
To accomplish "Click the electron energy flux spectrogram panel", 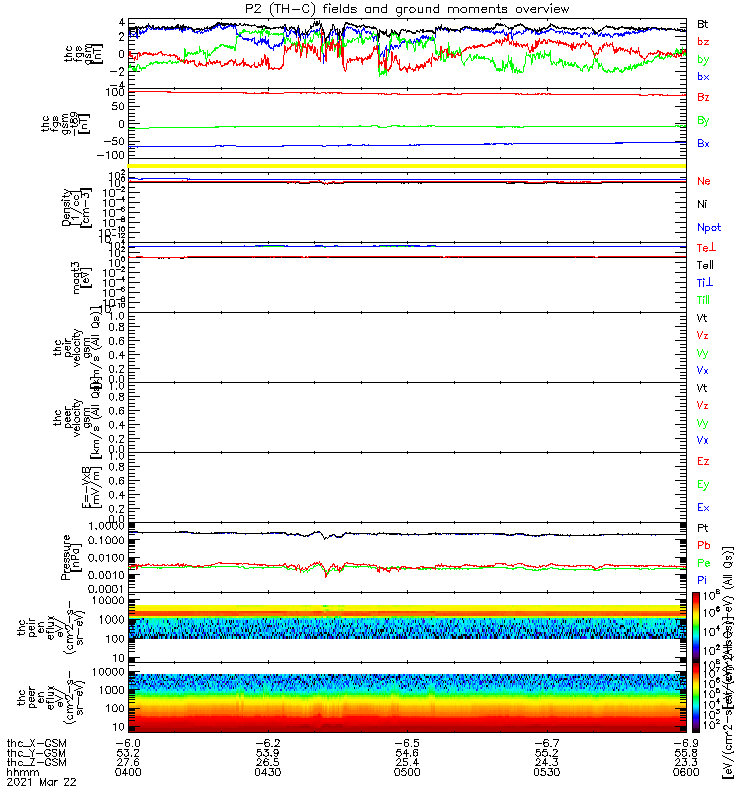I will (407, 697).
